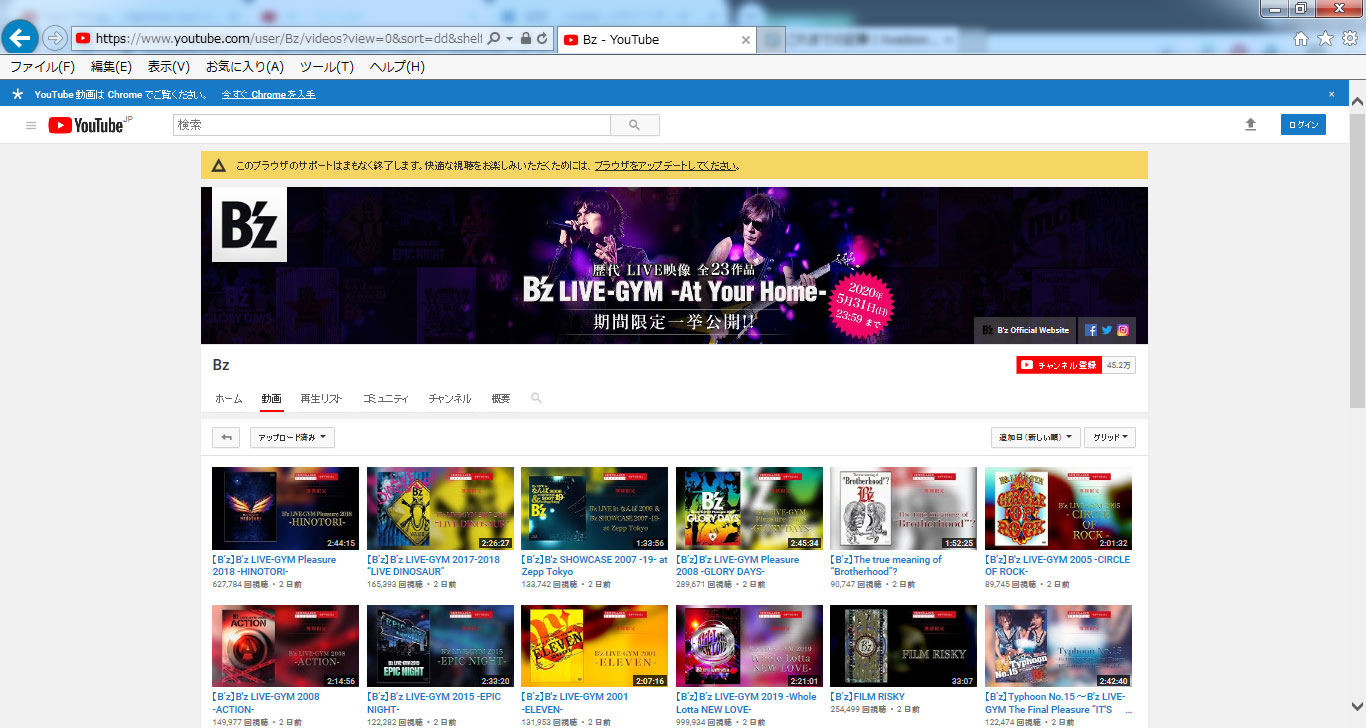1366x728 pixels.
Task: Open the Facebook icon on the banner
Action: (1091, 330)
